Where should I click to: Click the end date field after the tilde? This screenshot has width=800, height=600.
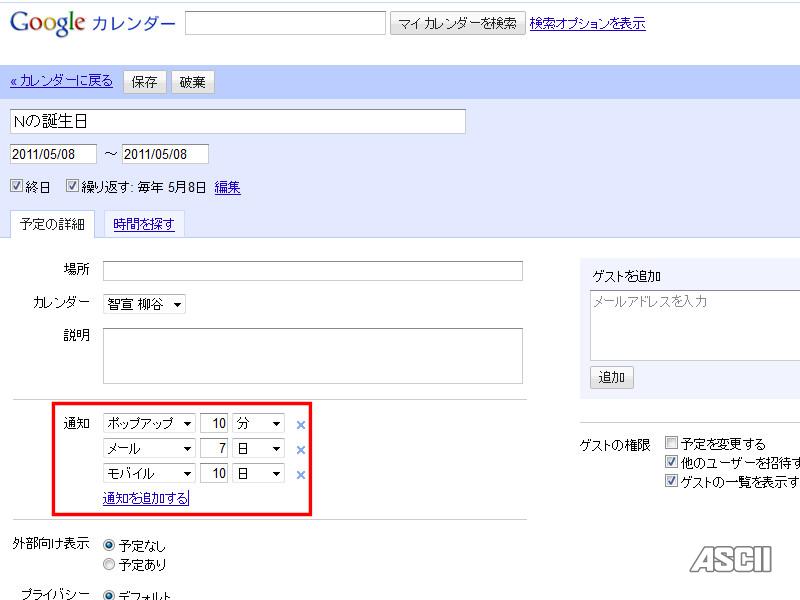(165, 154)
